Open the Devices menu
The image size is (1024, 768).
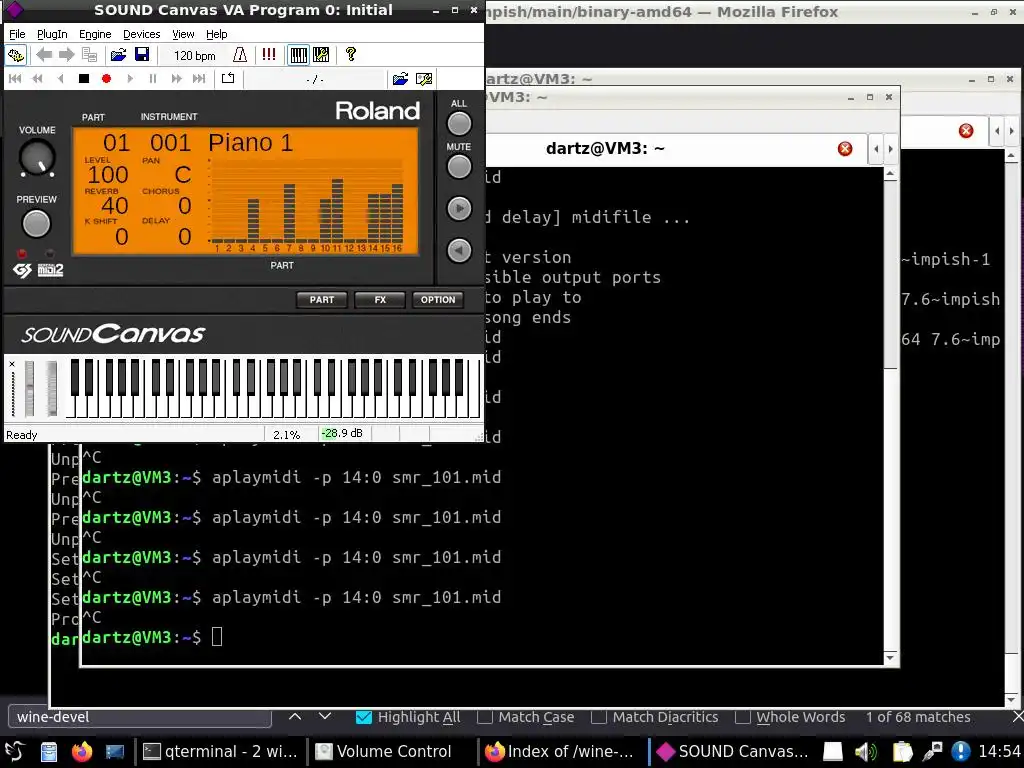coord(142,35)
